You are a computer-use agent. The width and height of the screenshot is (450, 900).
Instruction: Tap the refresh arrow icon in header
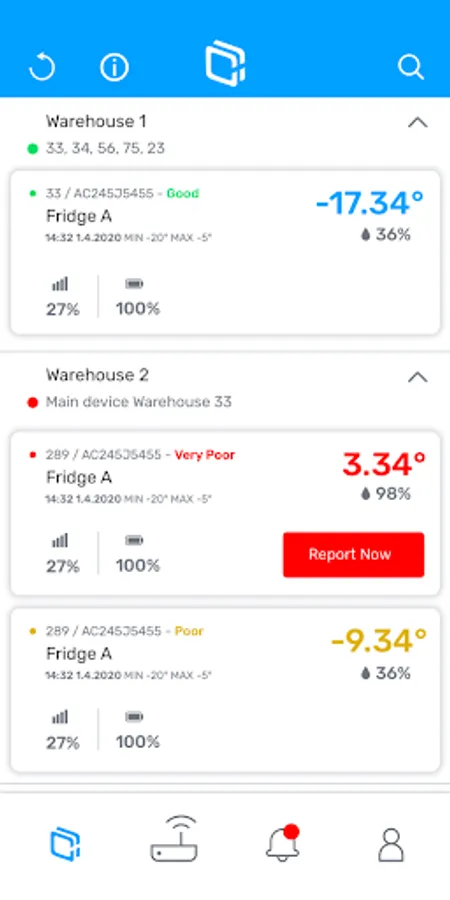tap(42, 67)
